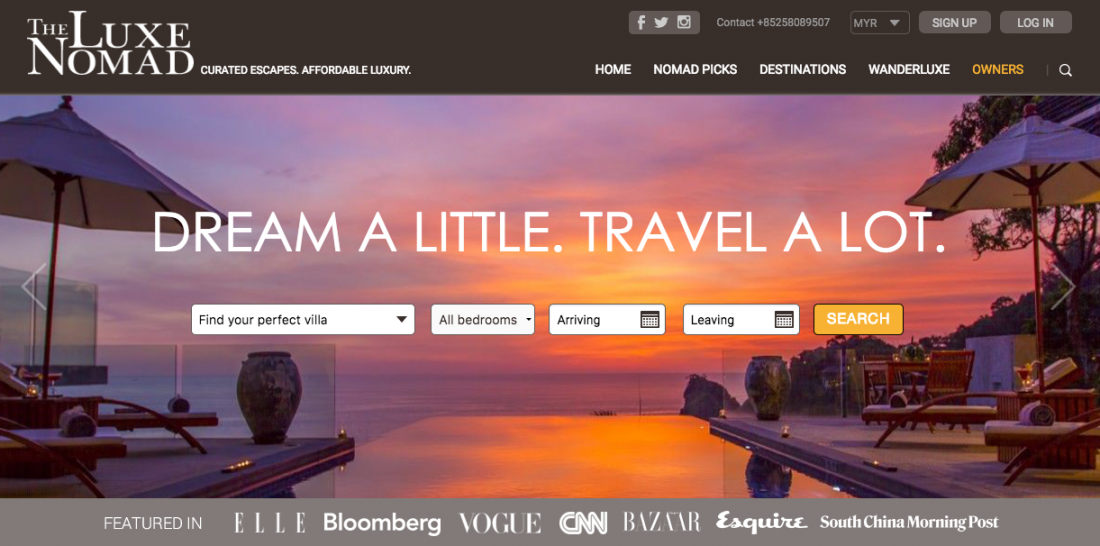The image size is (1100, 546).
Task: Open the Facebook social icon
Action: 641,22
